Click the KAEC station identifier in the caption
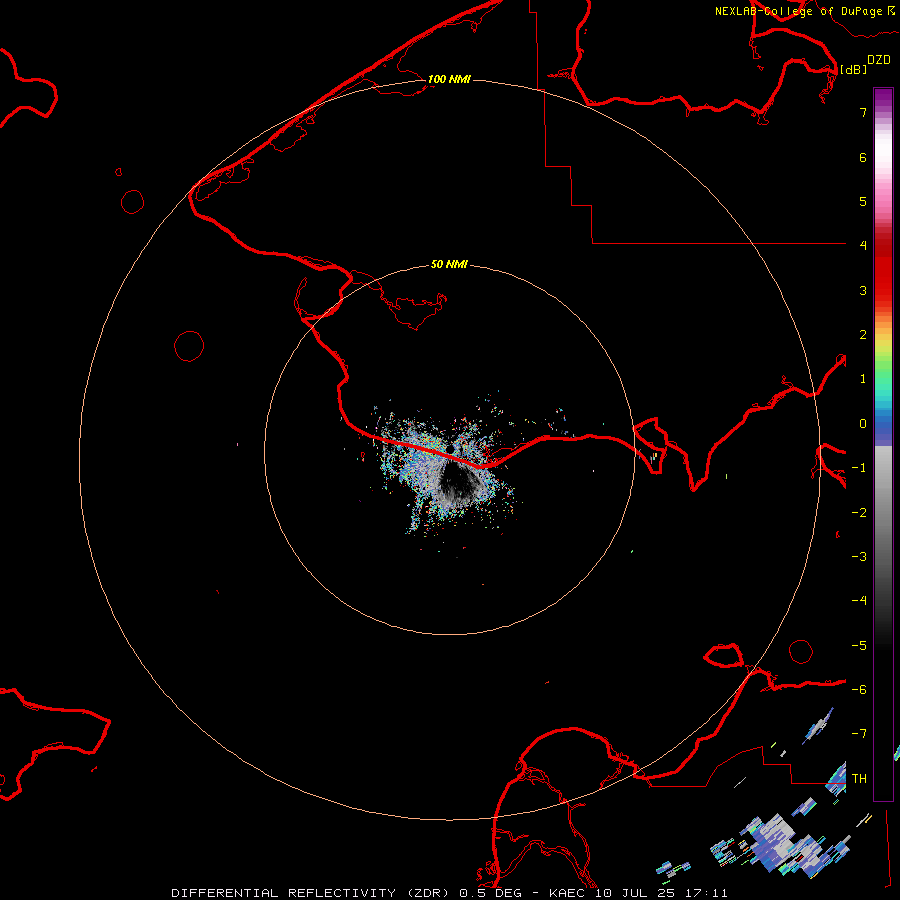Screen dimensions: 900x900 tap(567, 893)
